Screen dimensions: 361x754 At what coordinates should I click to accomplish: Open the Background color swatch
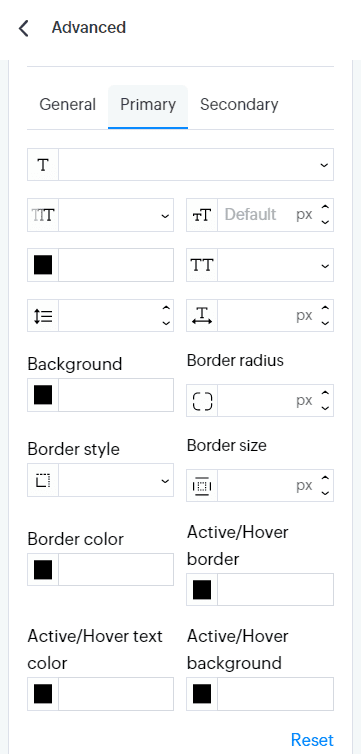coord(43,395)
